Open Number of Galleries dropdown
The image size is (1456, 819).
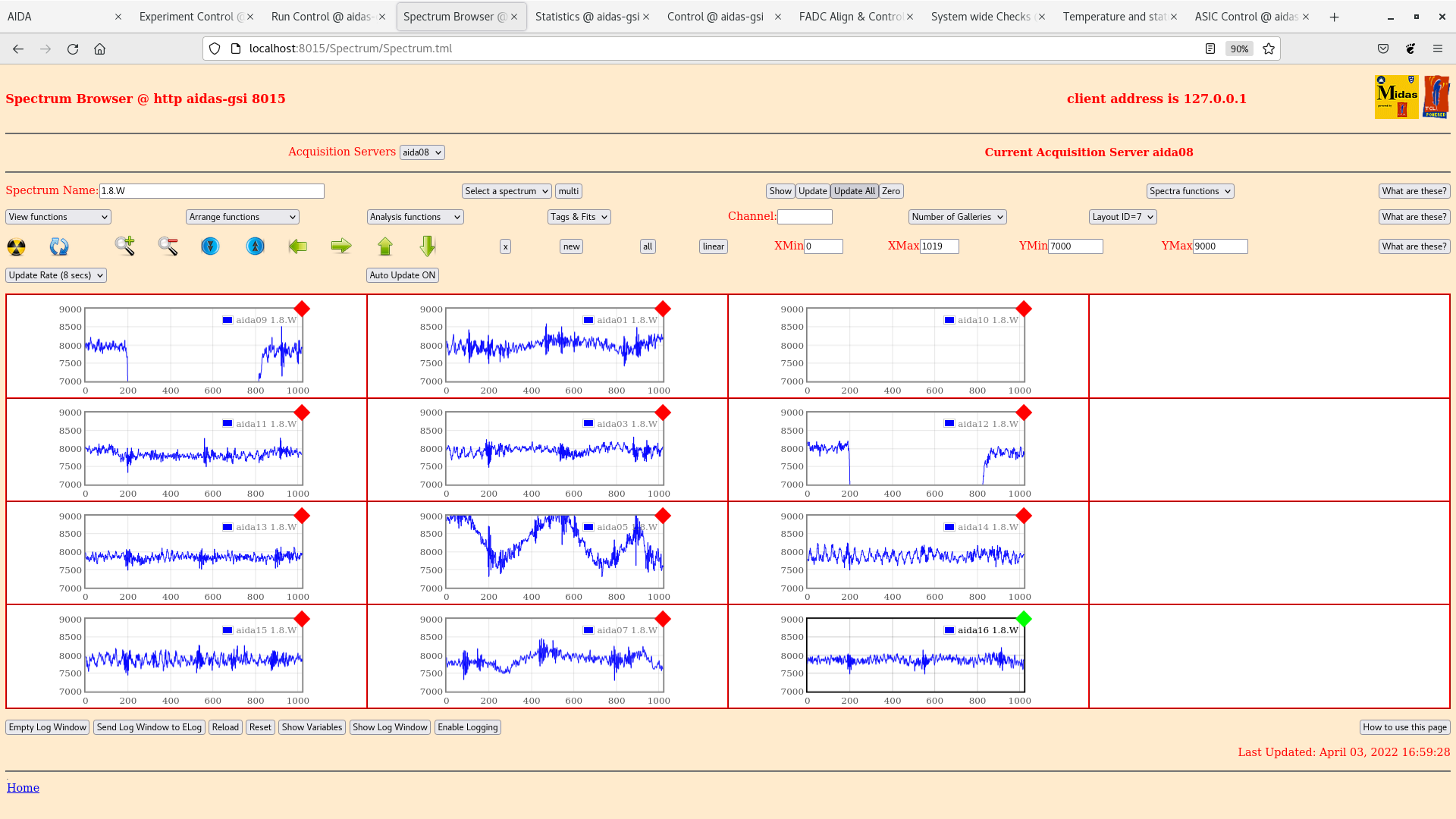958,217
